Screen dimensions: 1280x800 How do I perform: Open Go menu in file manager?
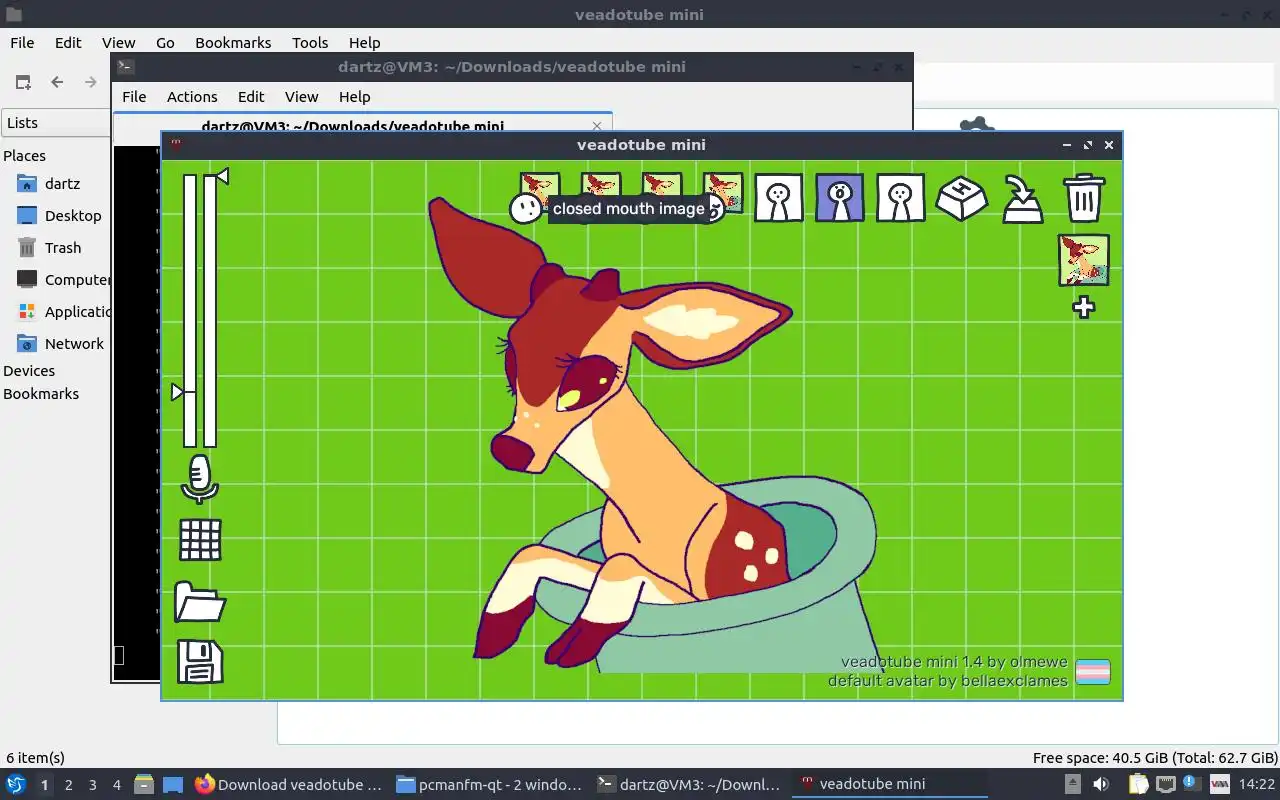[165, 43]
